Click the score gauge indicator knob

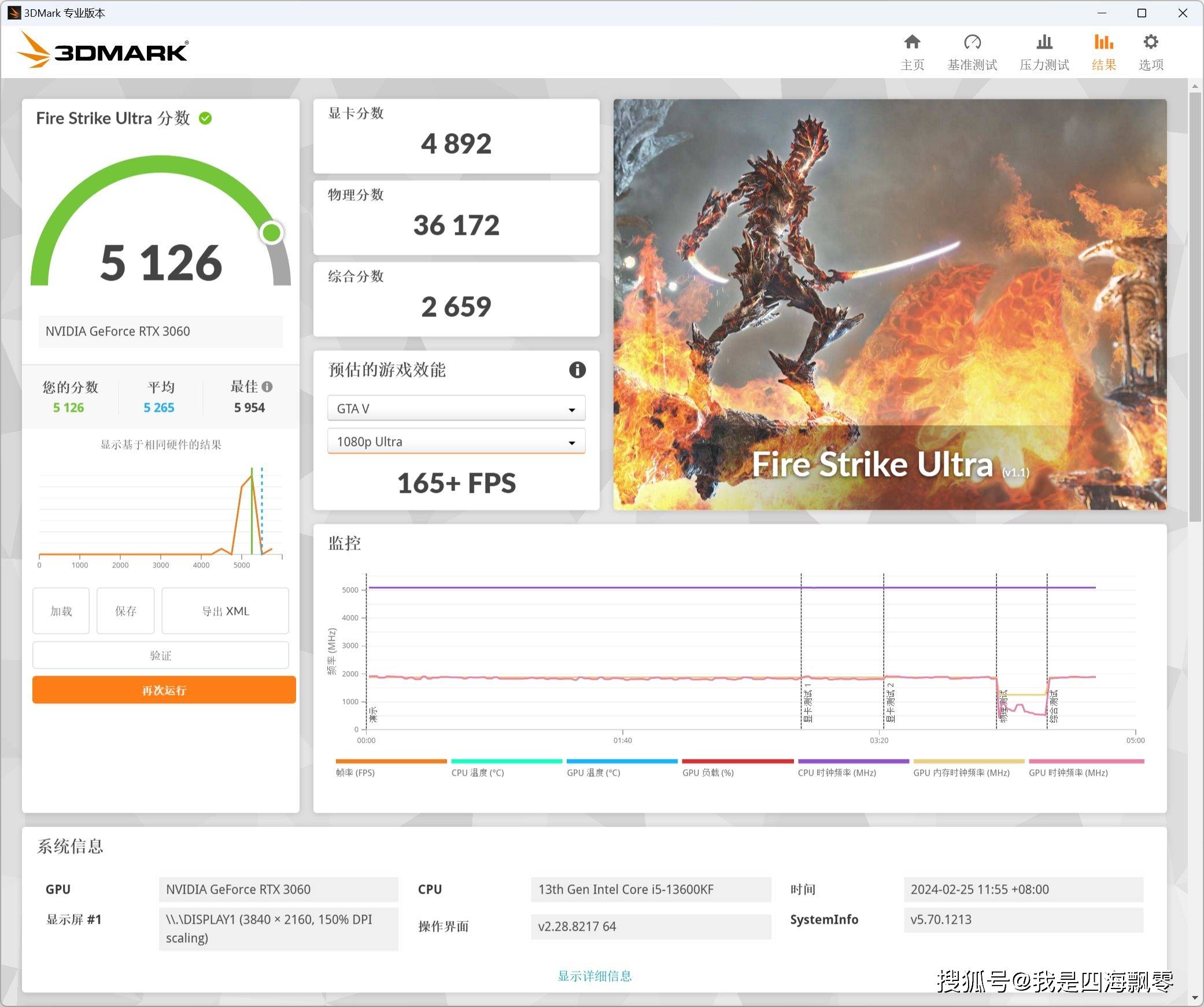[272, 232]
